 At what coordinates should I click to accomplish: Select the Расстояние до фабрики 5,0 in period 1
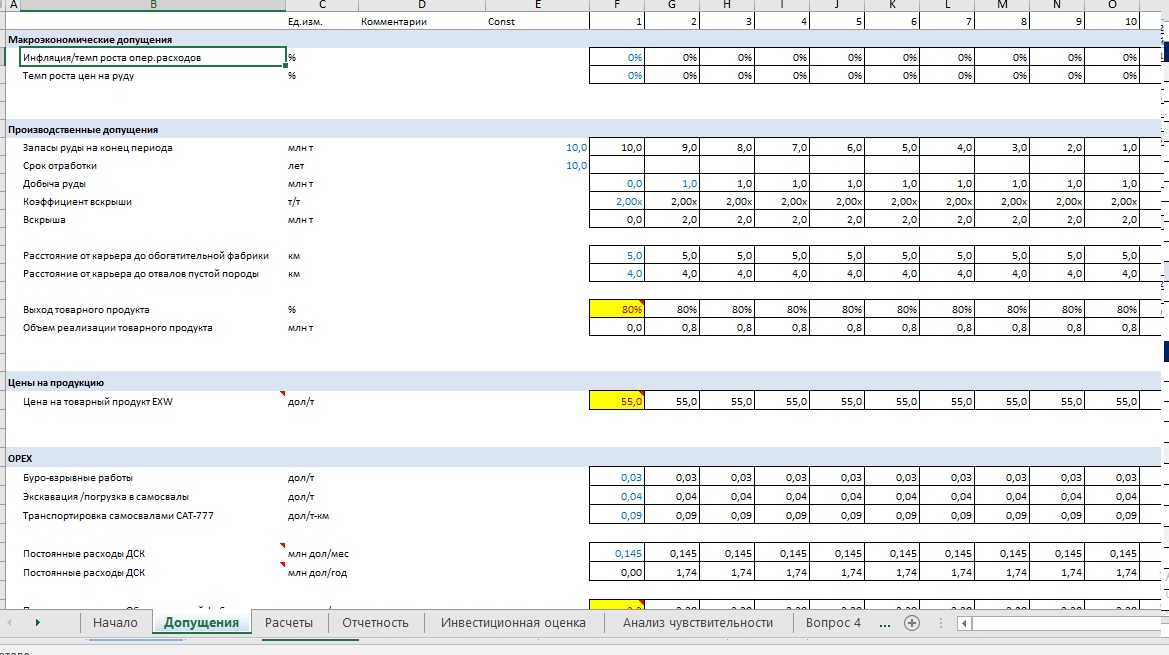pos(617,256)
